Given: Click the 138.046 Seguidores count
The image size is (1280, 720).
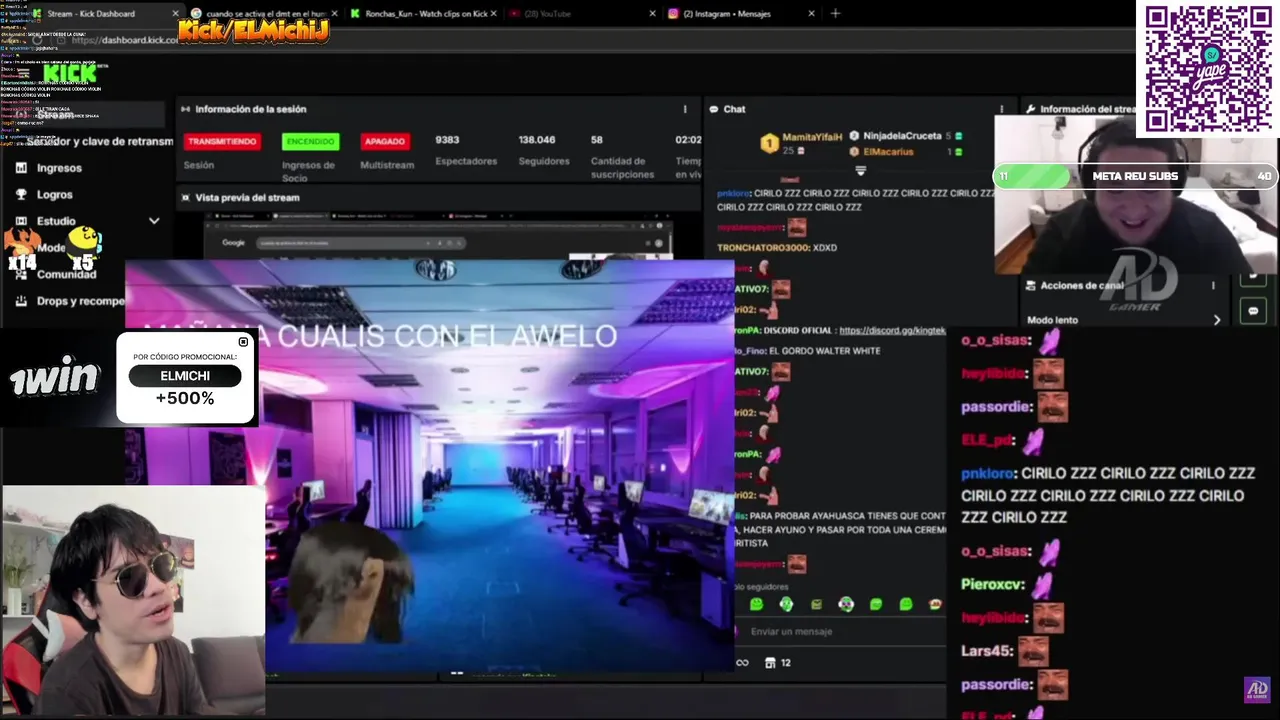Looking at the screenshot, I should tap(537, 140).
